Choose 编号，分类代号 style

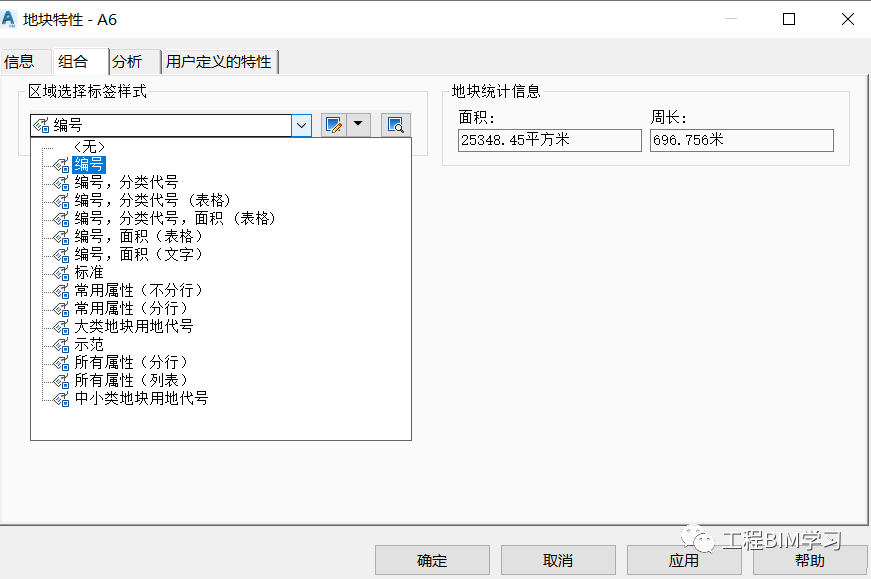point(127,182)
